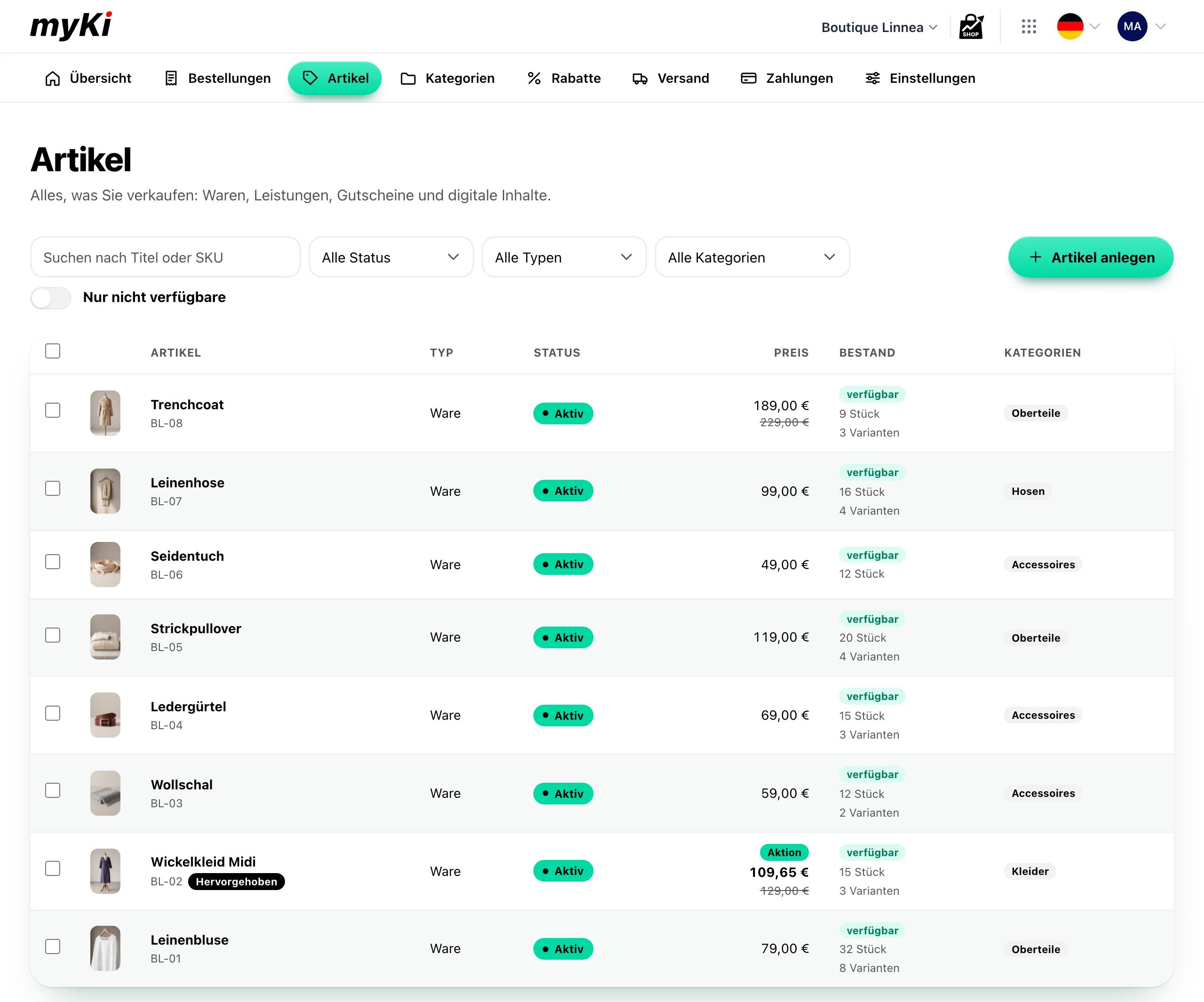This screenshot has height=1002, width=1204.
Task: Expand the chevron next to the German flag
Action: coord(1095,26)
